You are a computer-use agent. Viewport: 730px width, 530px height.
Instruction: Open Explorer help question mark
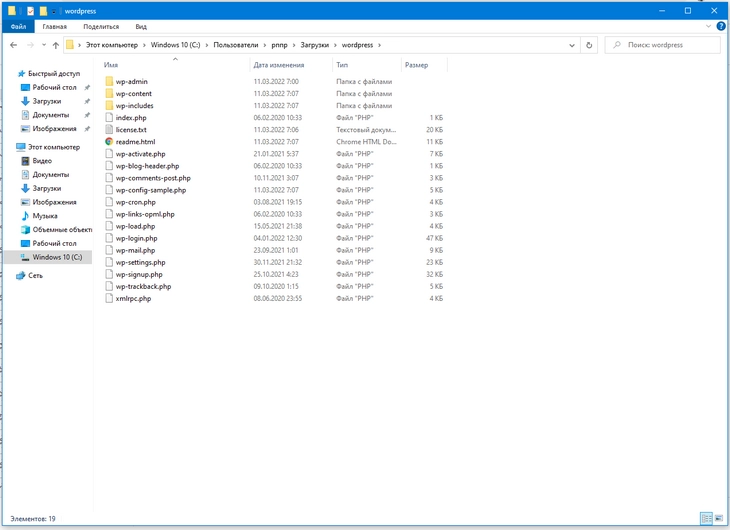click(x=721, y=27)
